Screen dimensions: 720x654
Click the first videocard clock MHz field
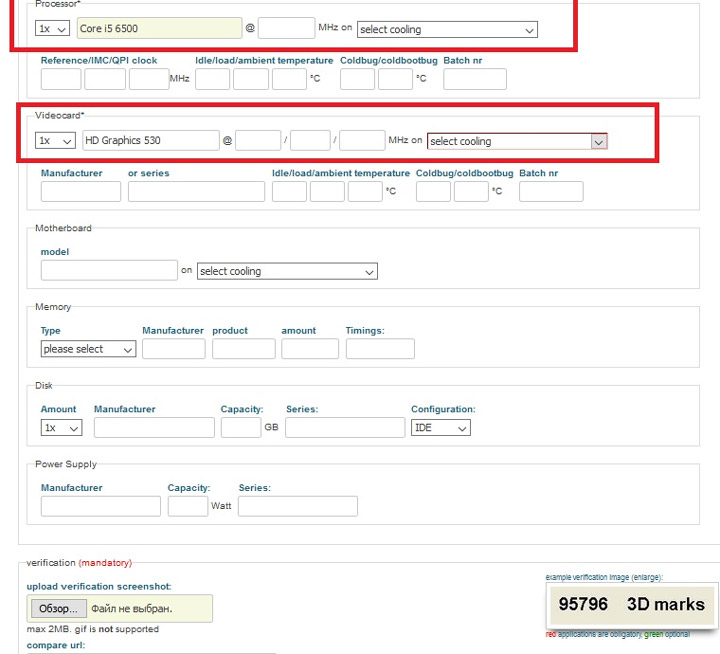tap(258, 141)
